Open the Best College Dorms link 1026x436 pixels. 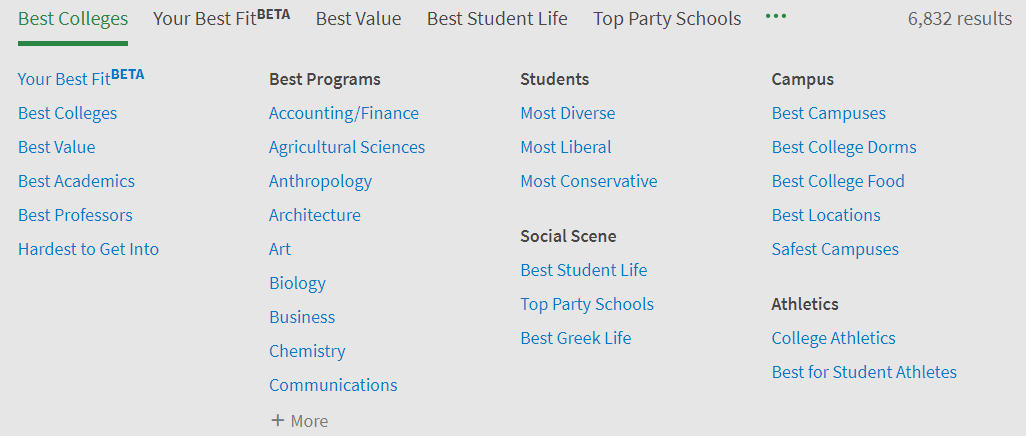coord(844,147)
